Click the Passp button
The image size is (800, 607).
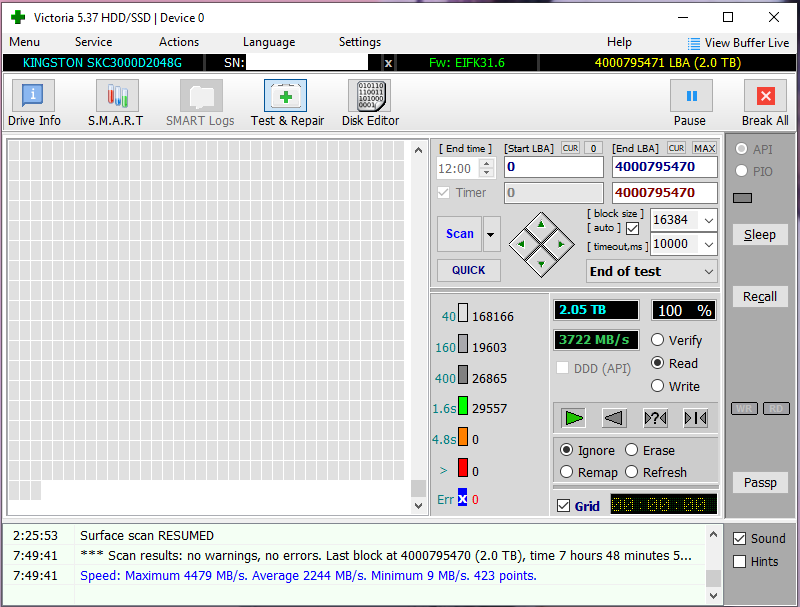click(760, 482)
